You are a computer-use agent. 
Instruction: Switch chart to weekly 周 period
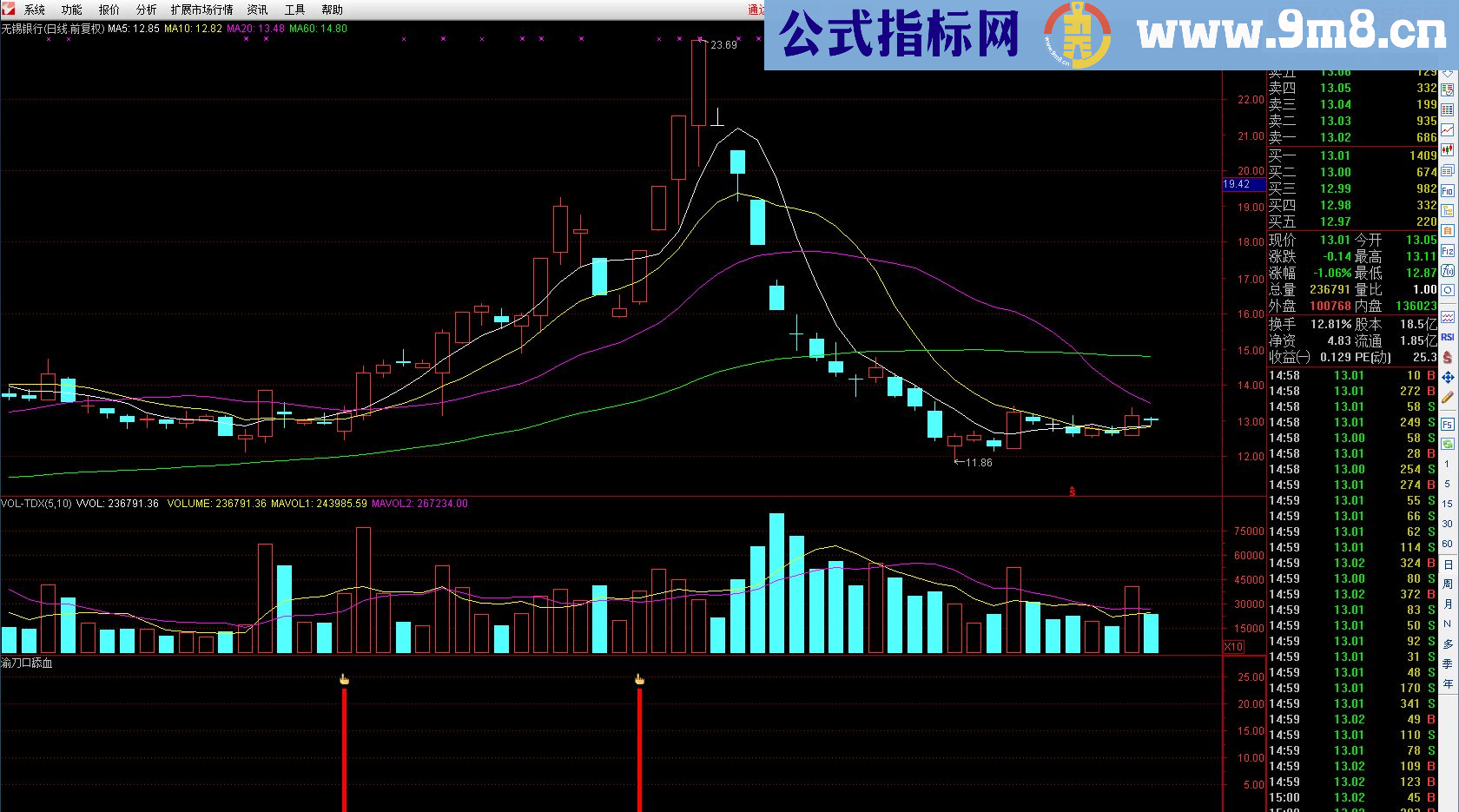click(x=1448, y=584)
